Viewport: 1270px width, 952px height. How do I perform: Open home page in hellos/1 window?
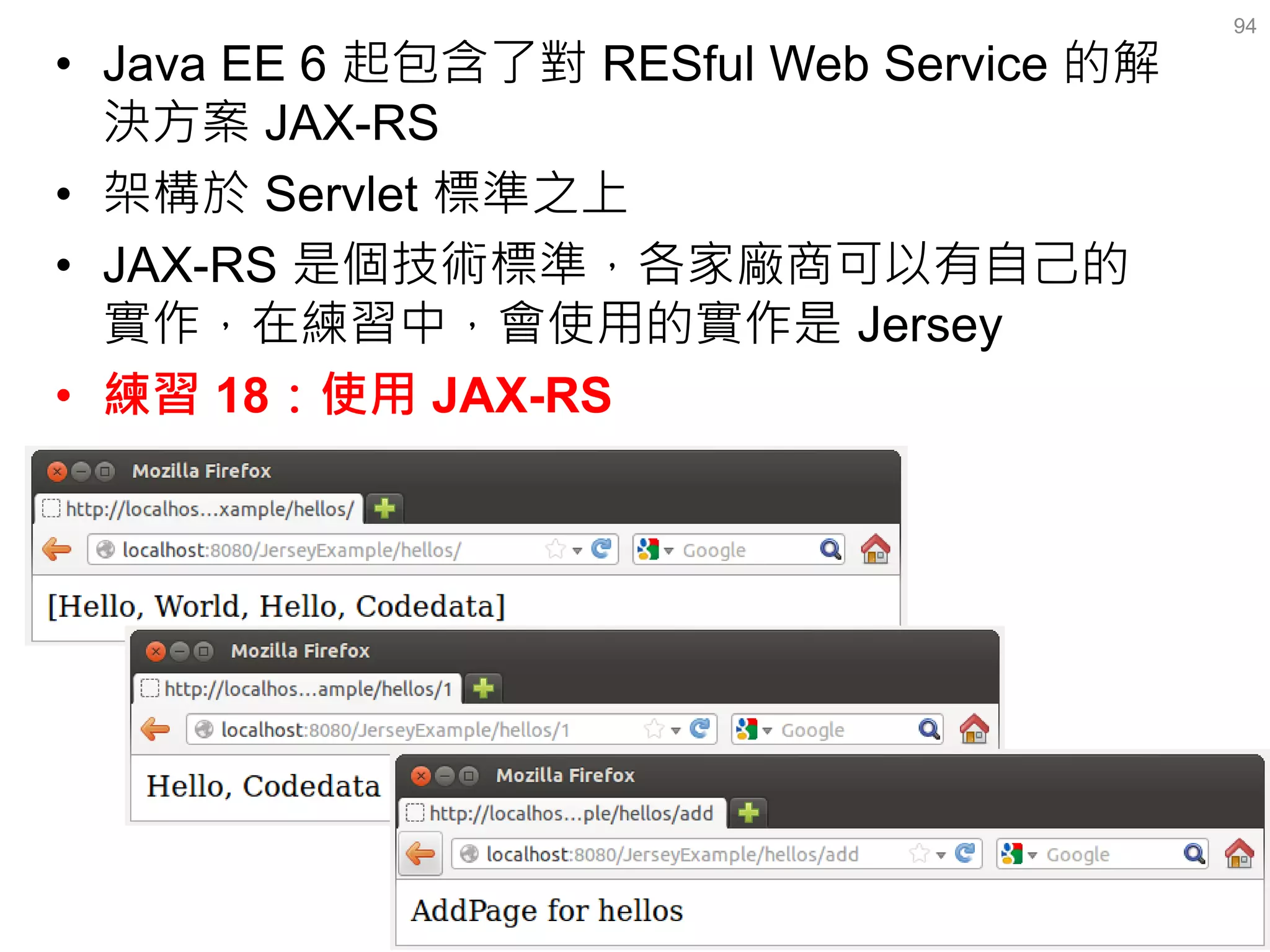coord(974,729)
